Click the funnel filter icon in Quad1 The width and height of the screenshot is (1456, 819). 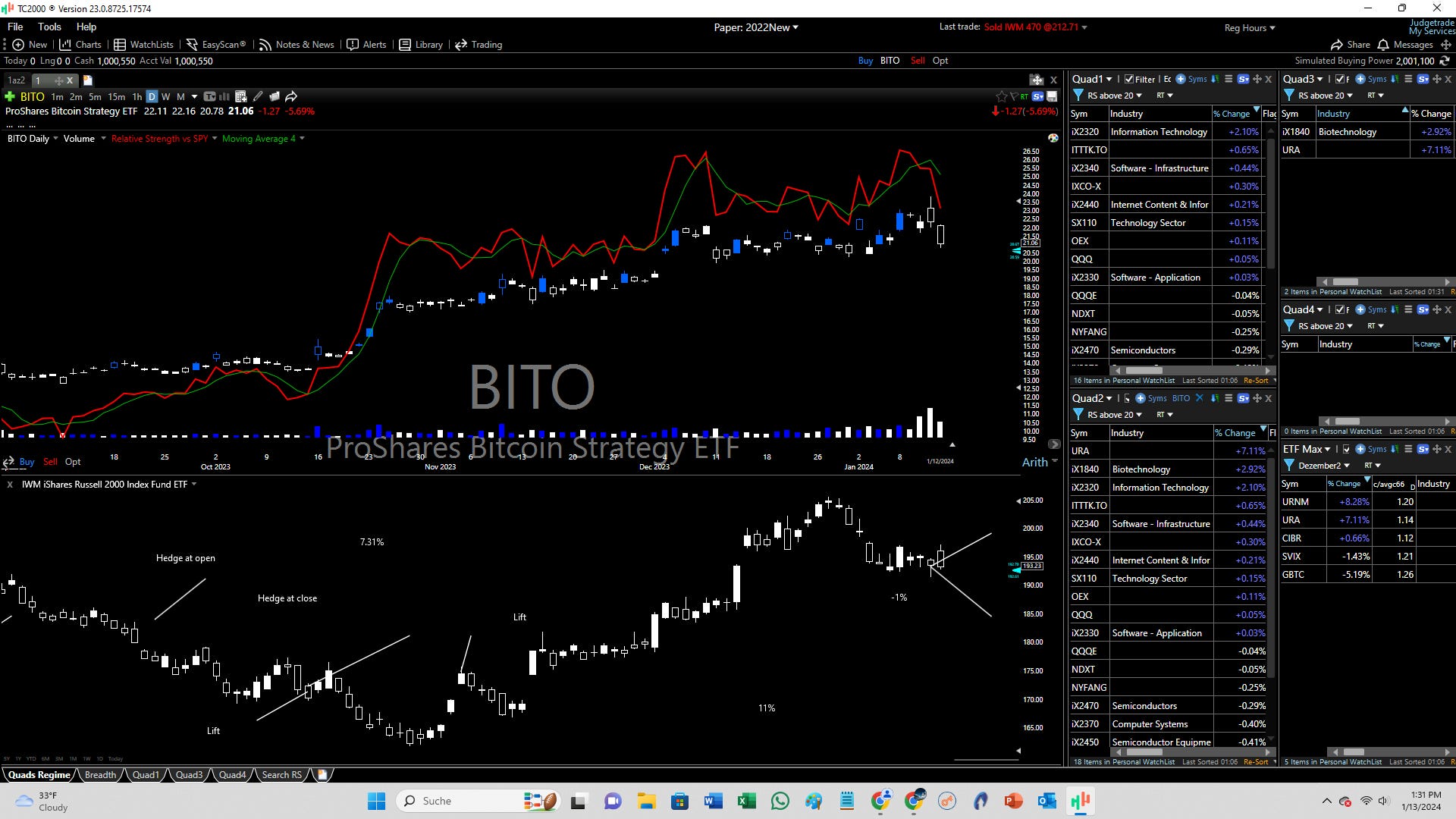pos(1078,96)
